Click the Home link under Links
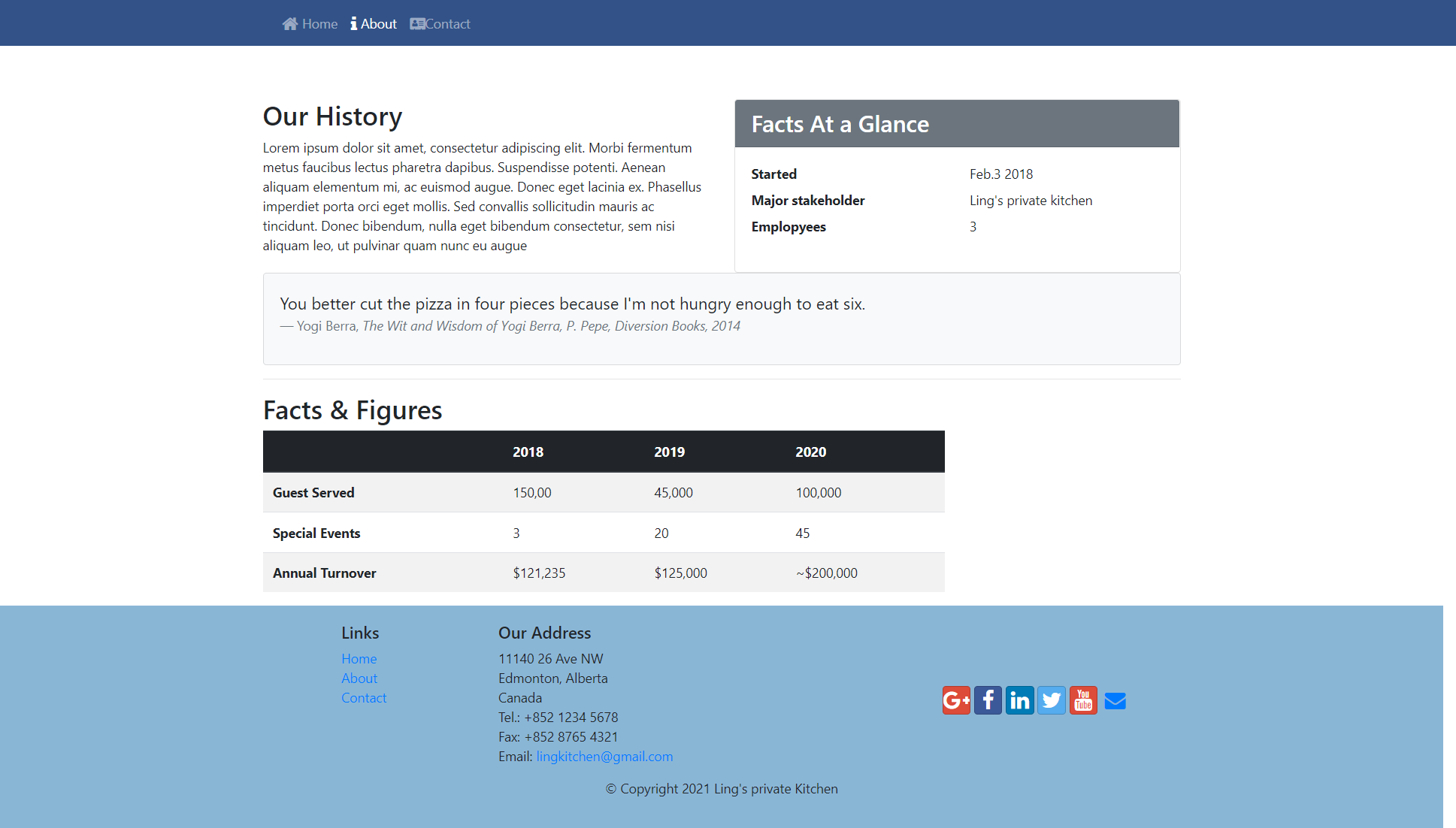Image resolution: width=1456 pixels, height=828 pixels. click(359, 658)
